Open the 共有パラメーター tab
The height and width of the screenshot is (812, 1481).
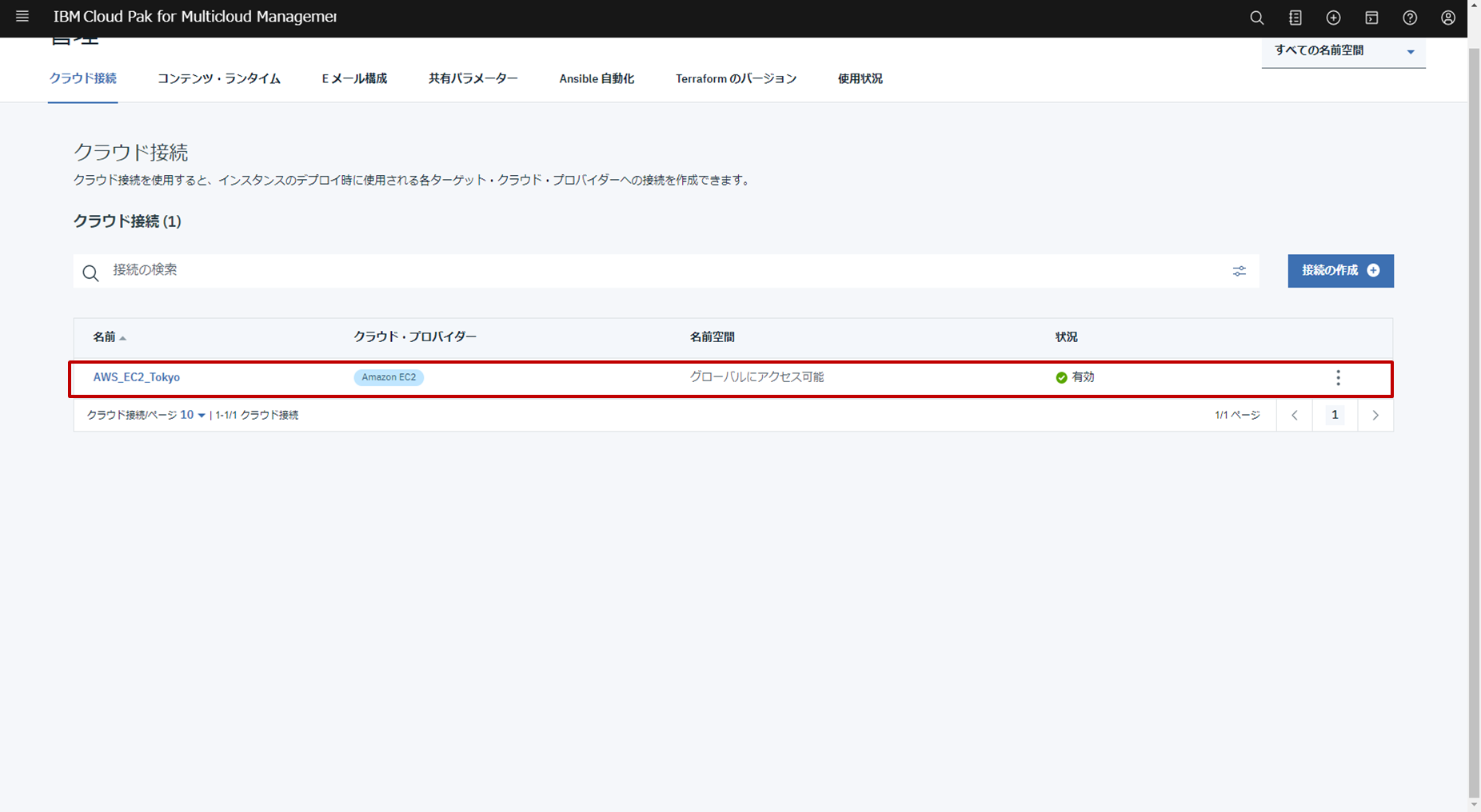coord(473,78)
